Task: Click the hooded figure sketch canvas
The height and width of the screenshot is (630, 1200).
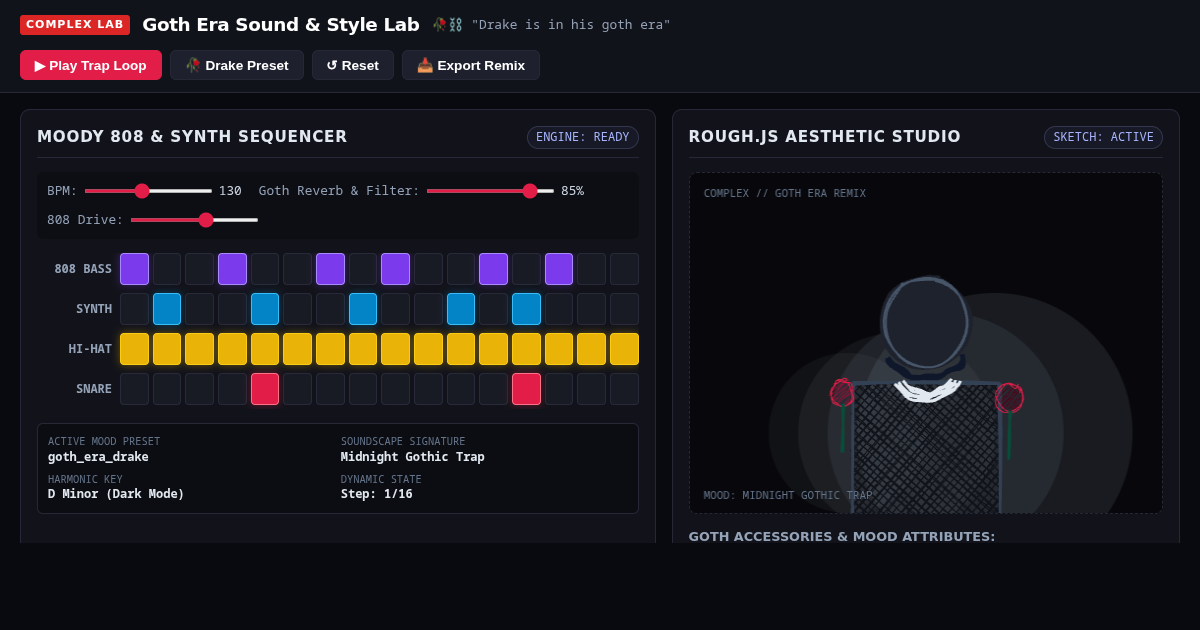Action: [925, 343]
